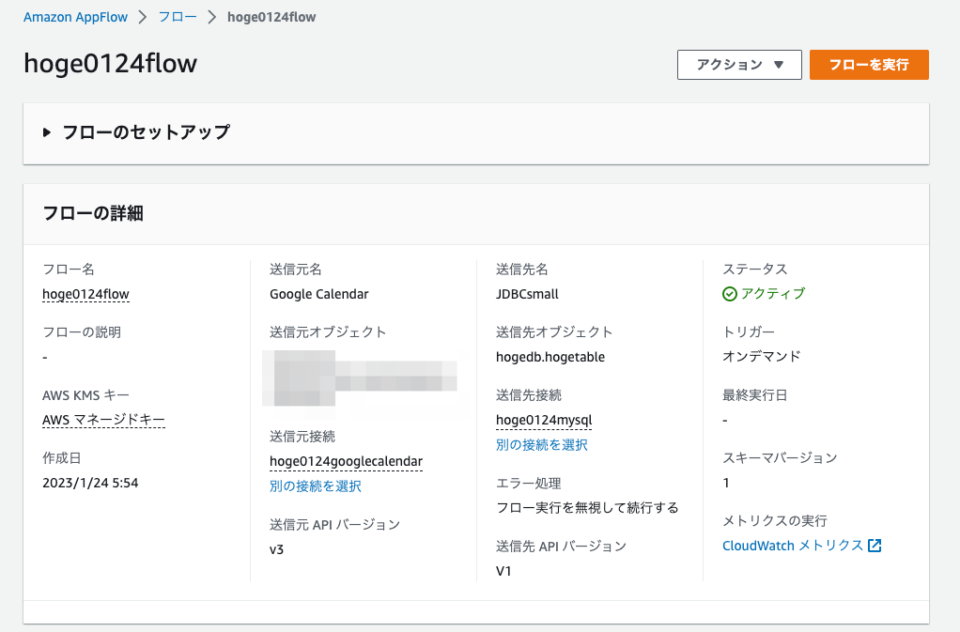Click the 送信元 API バージョン label

335,525
